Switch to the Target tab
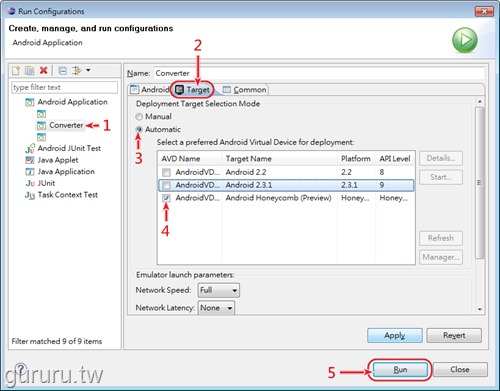This screenshot has width=500, height=391. pos(193,90)
